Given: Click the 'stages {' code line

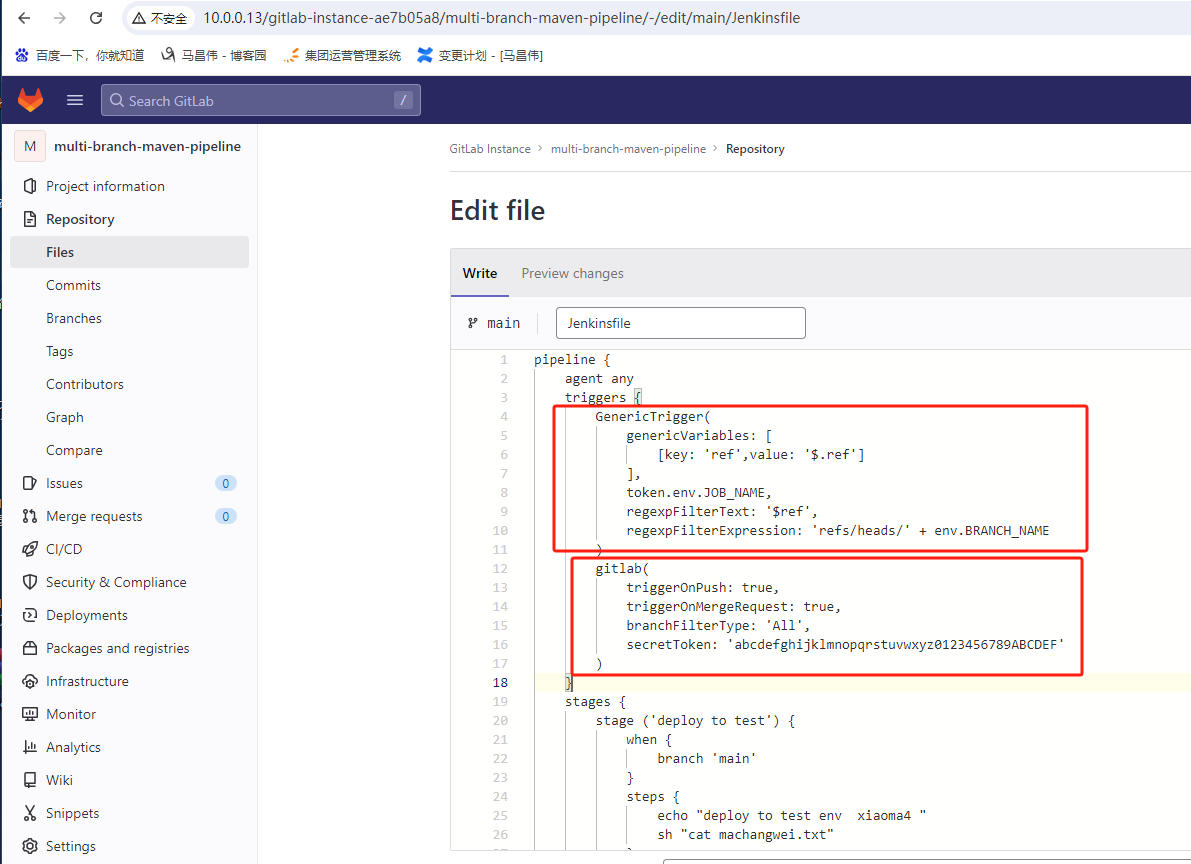Looking at the screenshot, I should click(595, 701).
